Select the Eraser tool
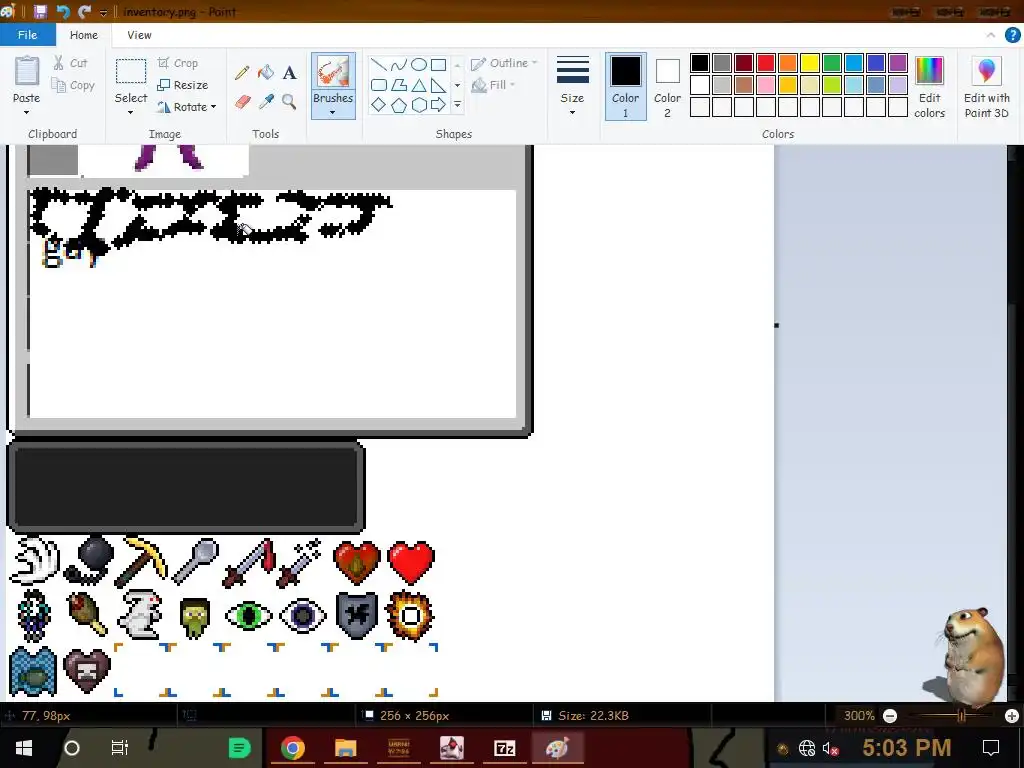The width and height of the screenshot is (1024, 768). point(242,102)
